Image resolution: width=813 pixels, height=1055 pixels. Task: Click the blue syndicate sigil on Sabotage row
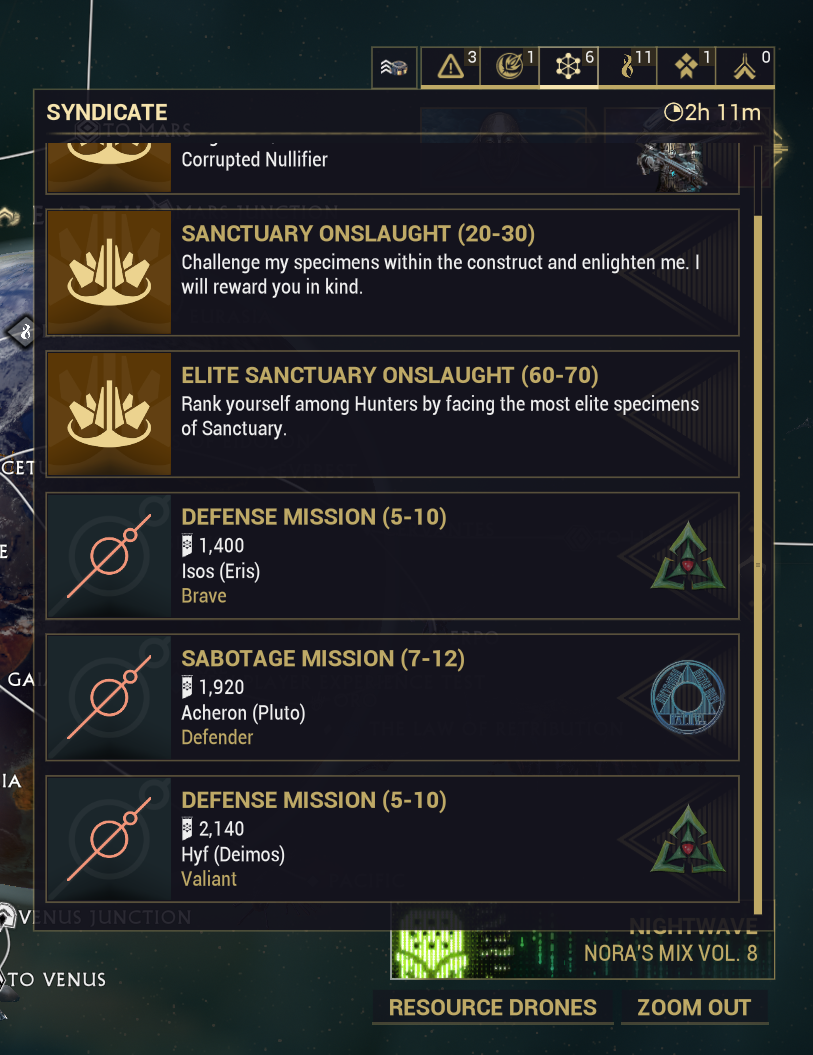687,697
